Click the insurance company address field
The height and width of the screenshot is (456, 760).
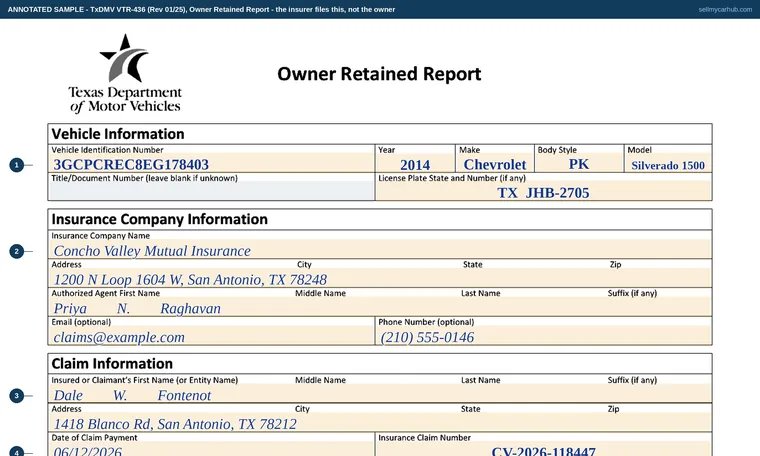[x=380, y=279]
